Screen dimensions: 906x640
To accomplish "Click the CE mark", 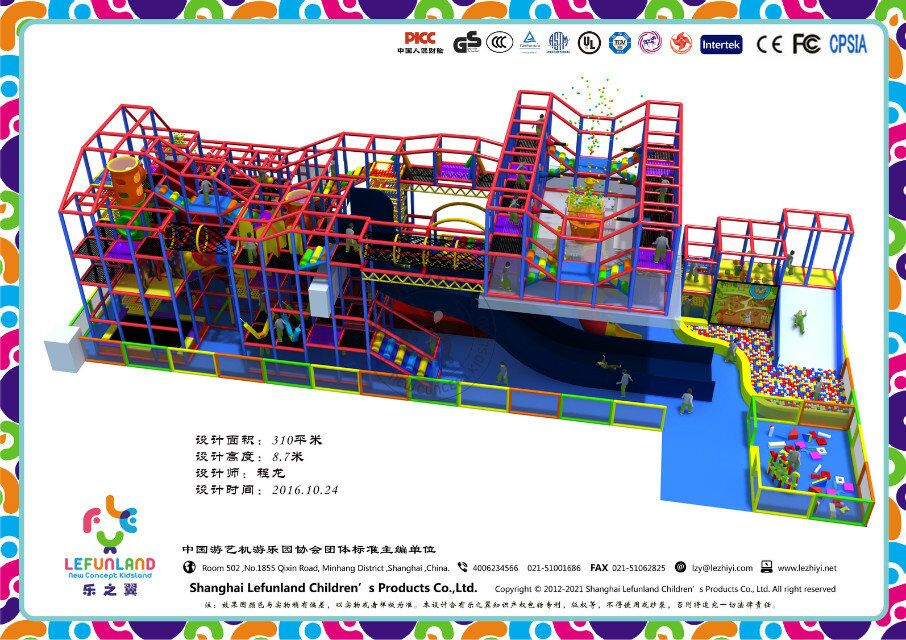I will click(x=769, y=44).
